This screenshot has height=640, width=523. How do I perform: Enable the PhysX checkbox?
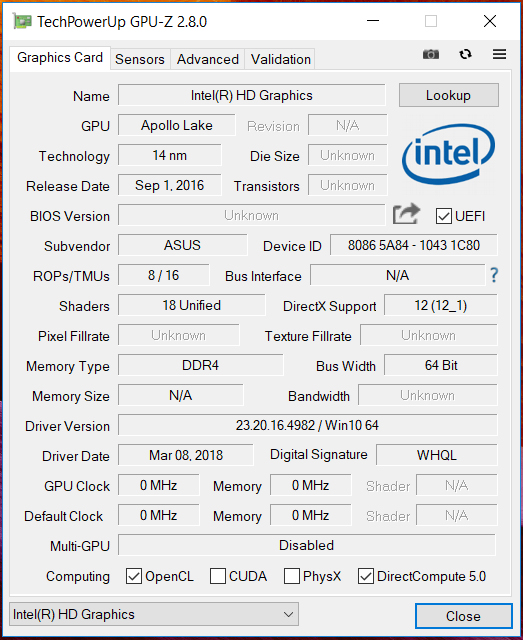click(x=292, y=576)
